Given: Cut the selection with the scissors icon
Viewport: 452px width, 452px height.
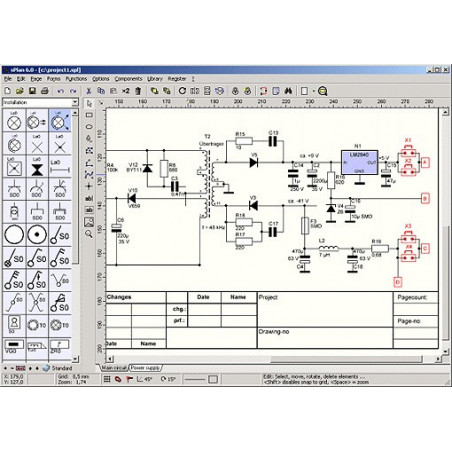Looking at the screenshot, I should point(89,91).
